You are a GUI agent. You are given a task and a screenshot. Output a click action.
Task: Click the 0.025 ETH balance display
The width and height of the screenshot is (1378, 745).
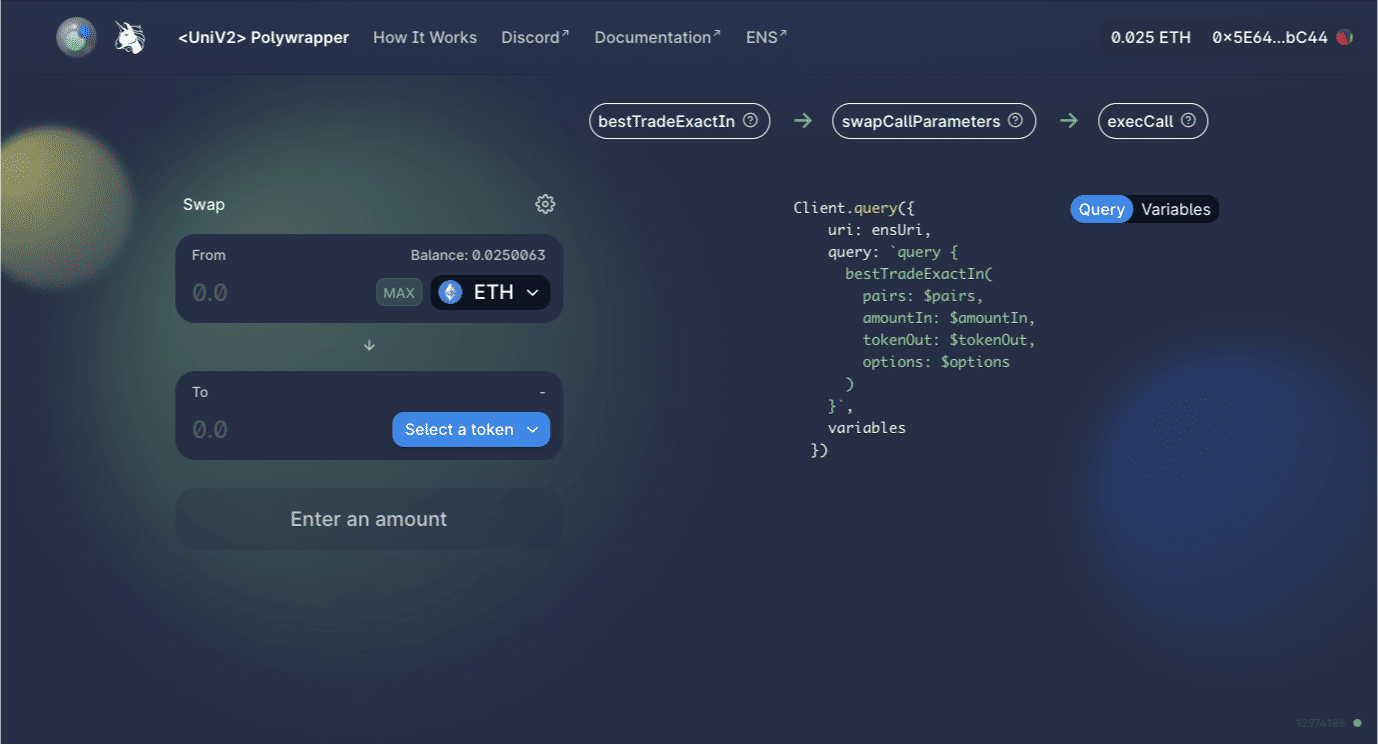coord(1151,37)
